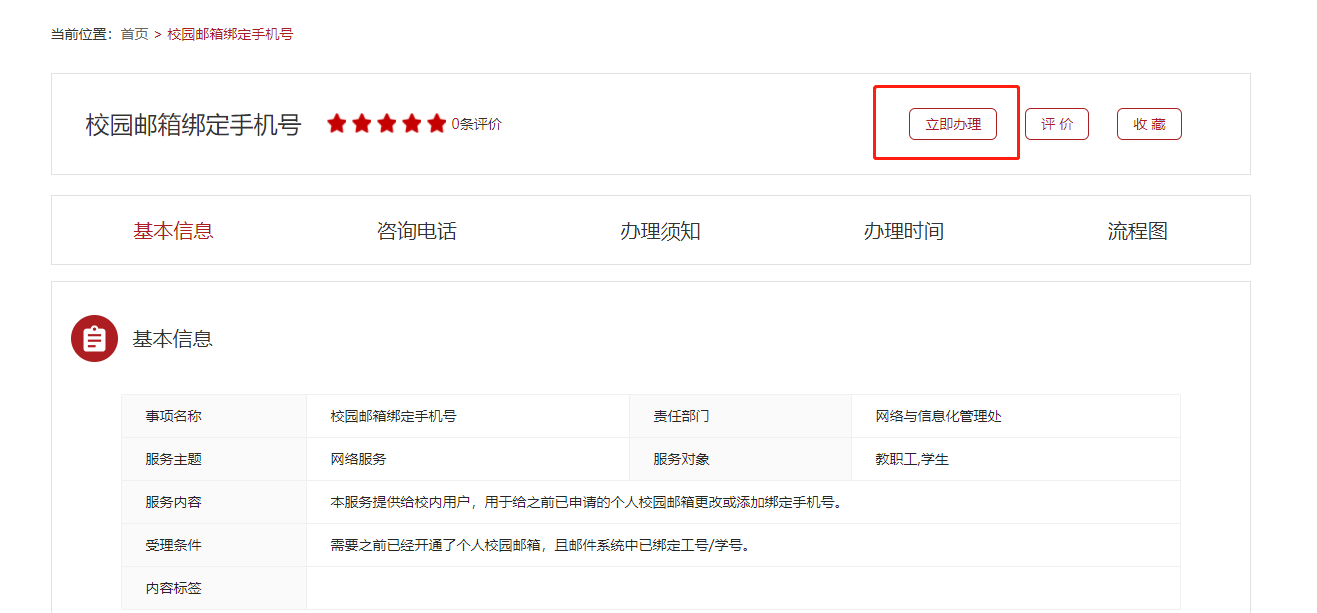Show the 流程图 tab

pyautogui.click(x=1137, y=231)
